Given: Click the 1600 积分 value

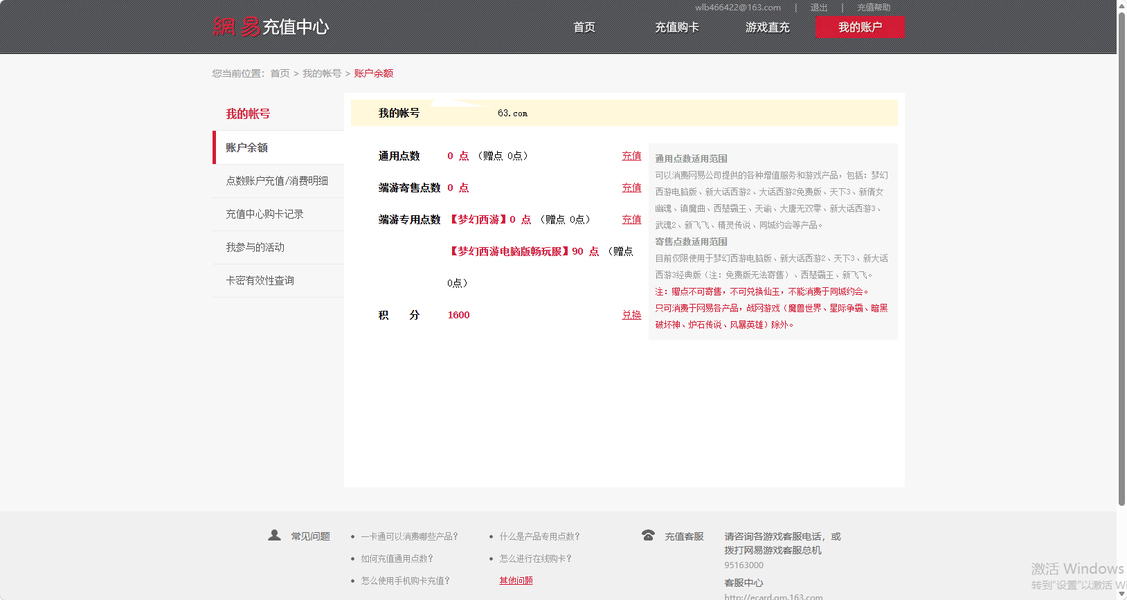Looking at the screenshot, I should [x=459, y=315].
